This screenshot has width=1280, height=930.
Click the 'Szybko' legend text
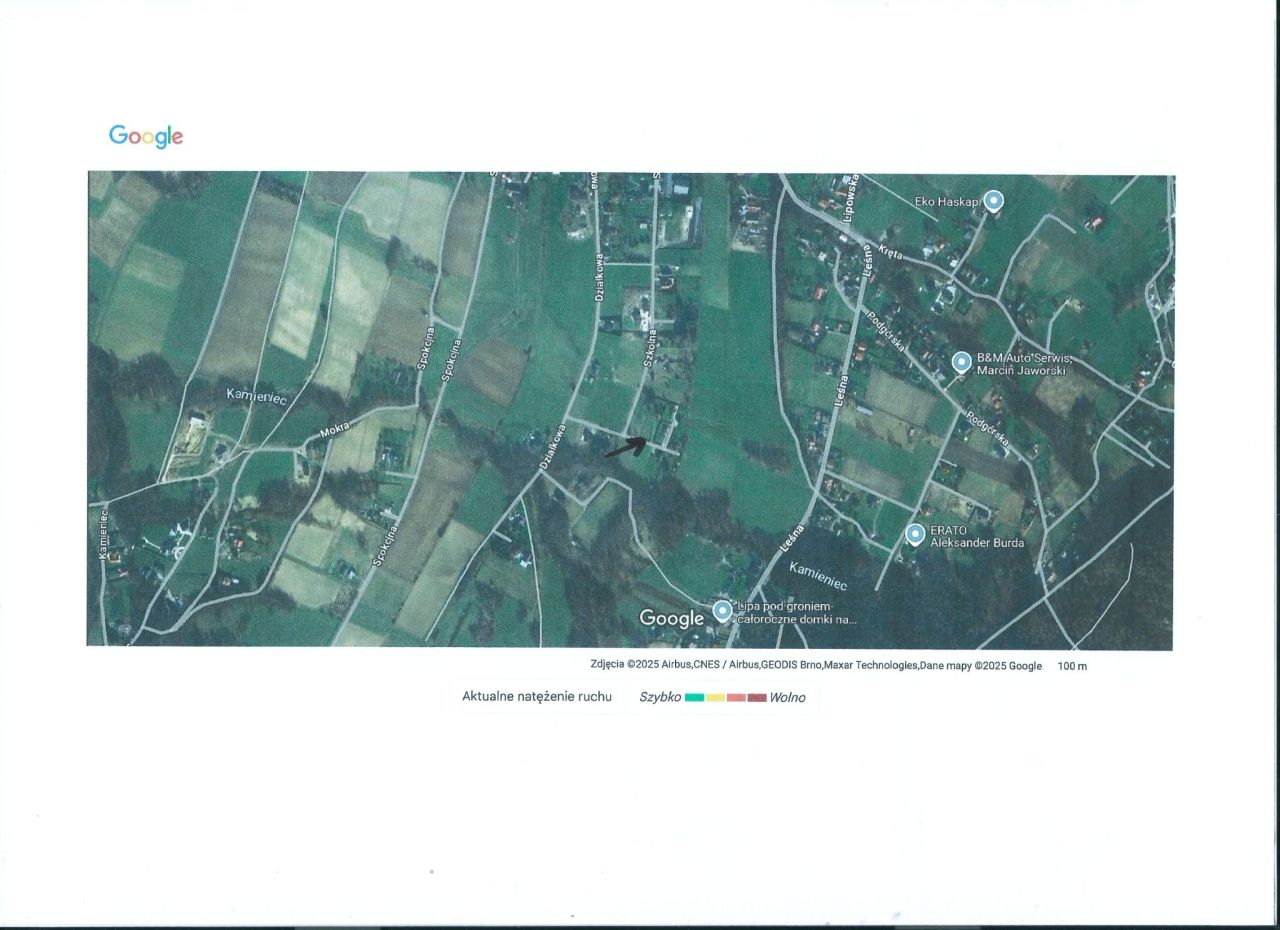pyautogui.click(x=661, y=697)
